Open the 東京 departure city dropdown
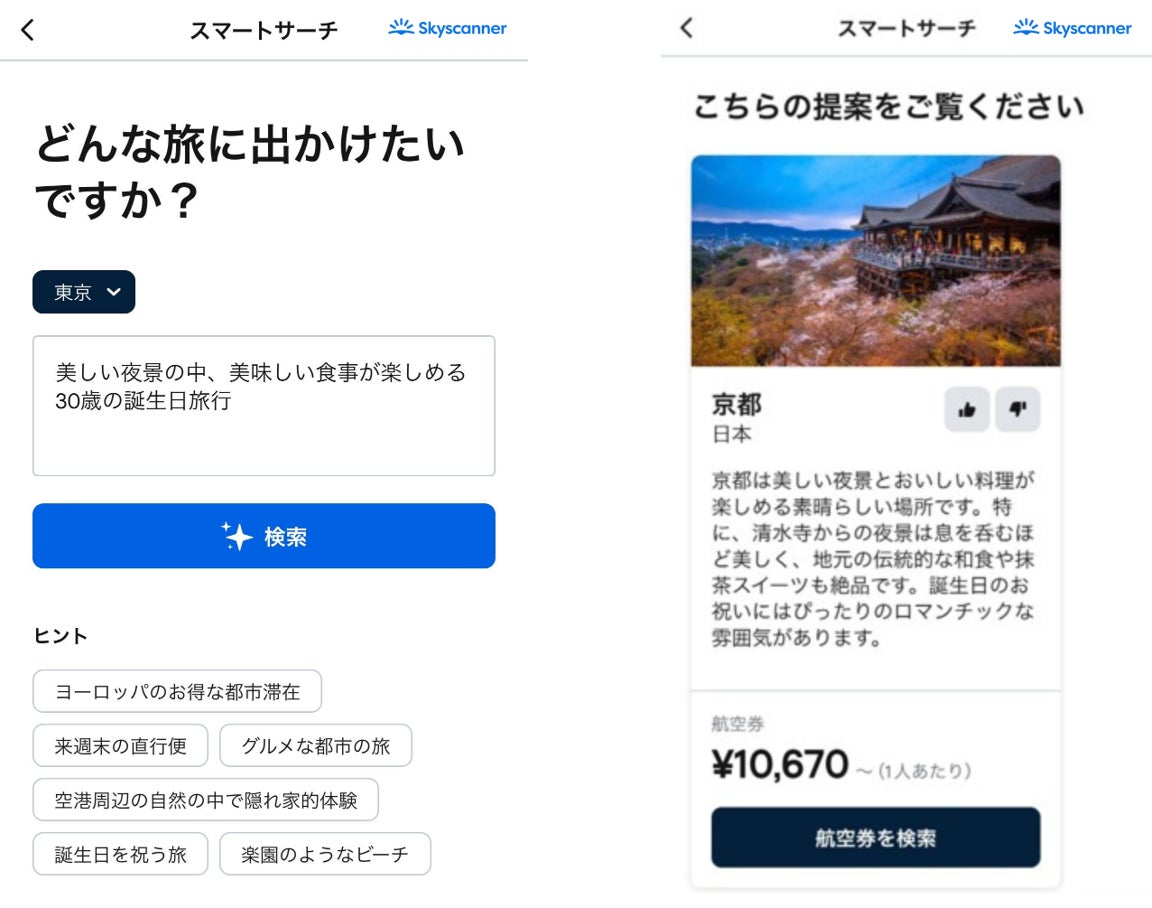The width and height of the screenshot is (1152, 908). point(84,292)
